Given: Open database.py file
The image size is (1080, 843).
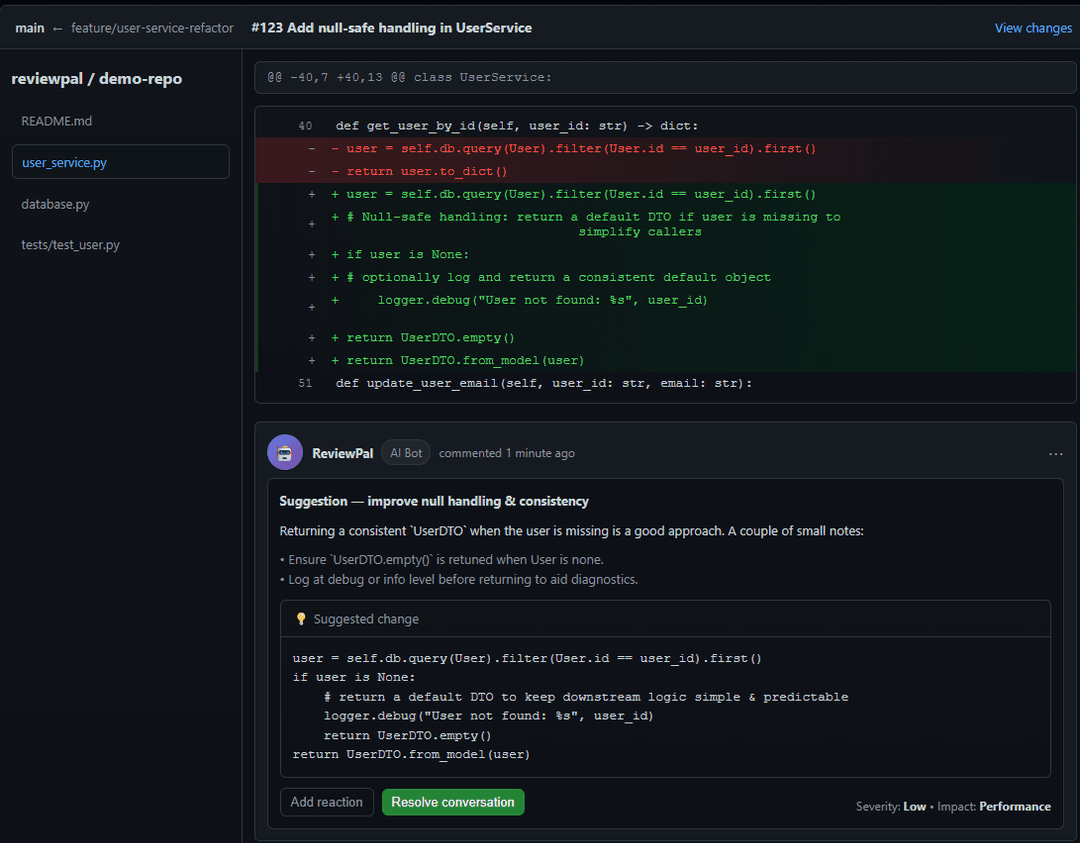Looking at the screenshot, I should 55,204.
